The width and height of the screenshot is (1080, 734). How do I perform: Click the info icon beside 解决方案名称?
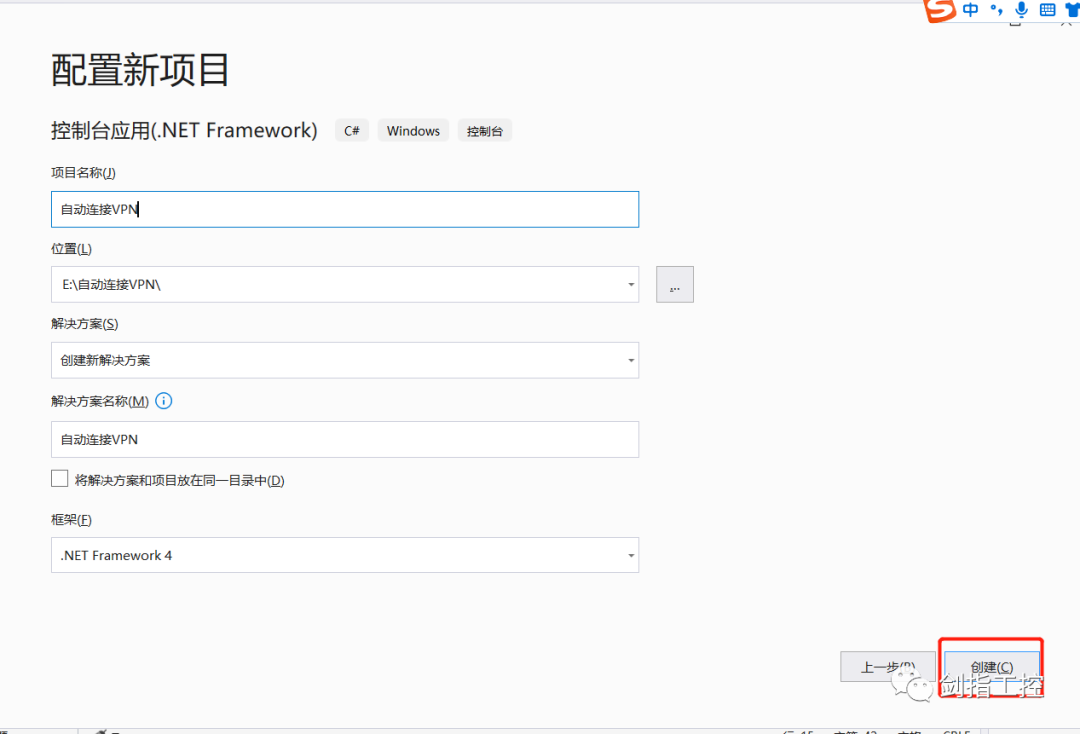[x=164, y=401]
